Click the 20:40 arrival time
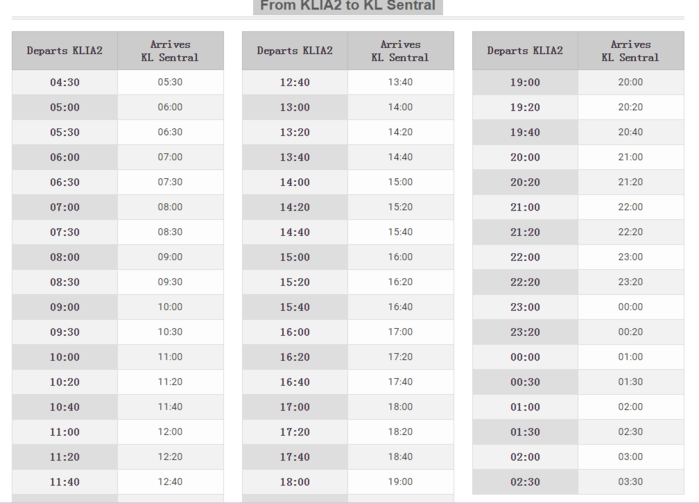 pyautogui.click(x=631, y=132)
